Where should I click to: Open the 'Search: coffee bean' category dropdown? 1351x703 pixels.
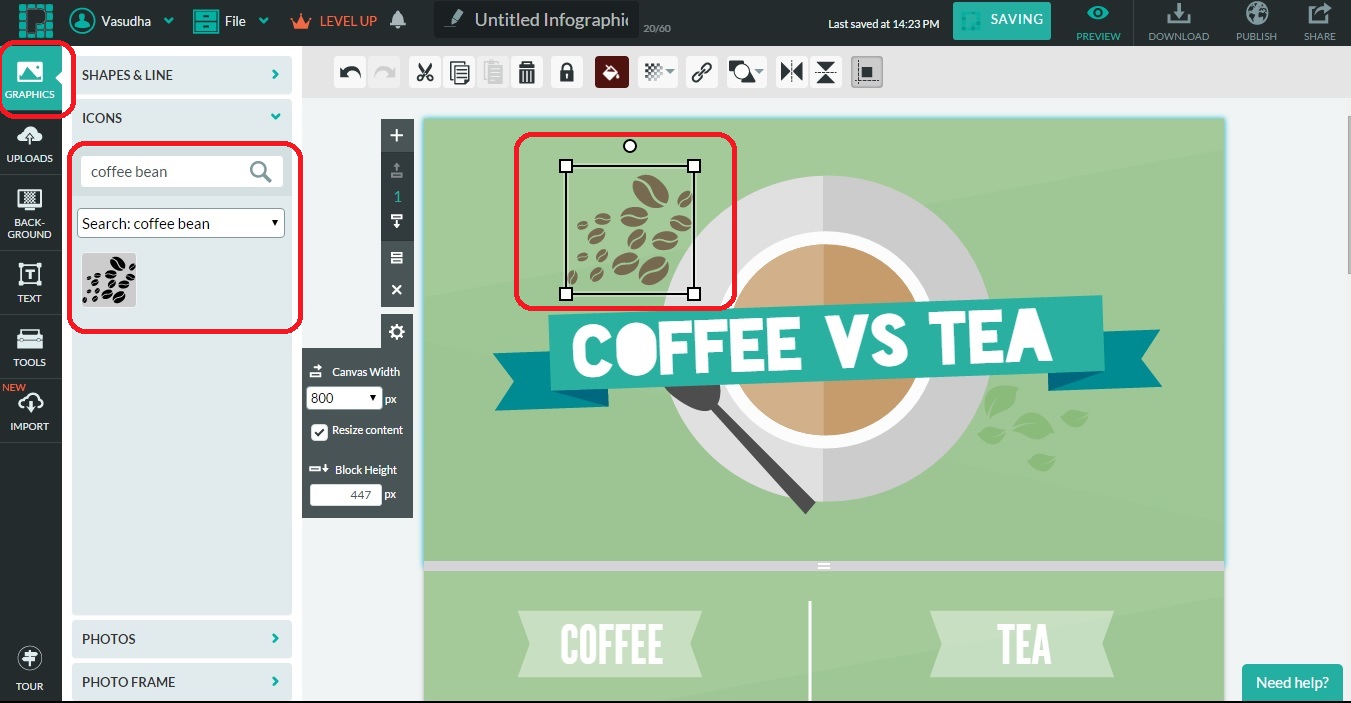click(181, 223)
